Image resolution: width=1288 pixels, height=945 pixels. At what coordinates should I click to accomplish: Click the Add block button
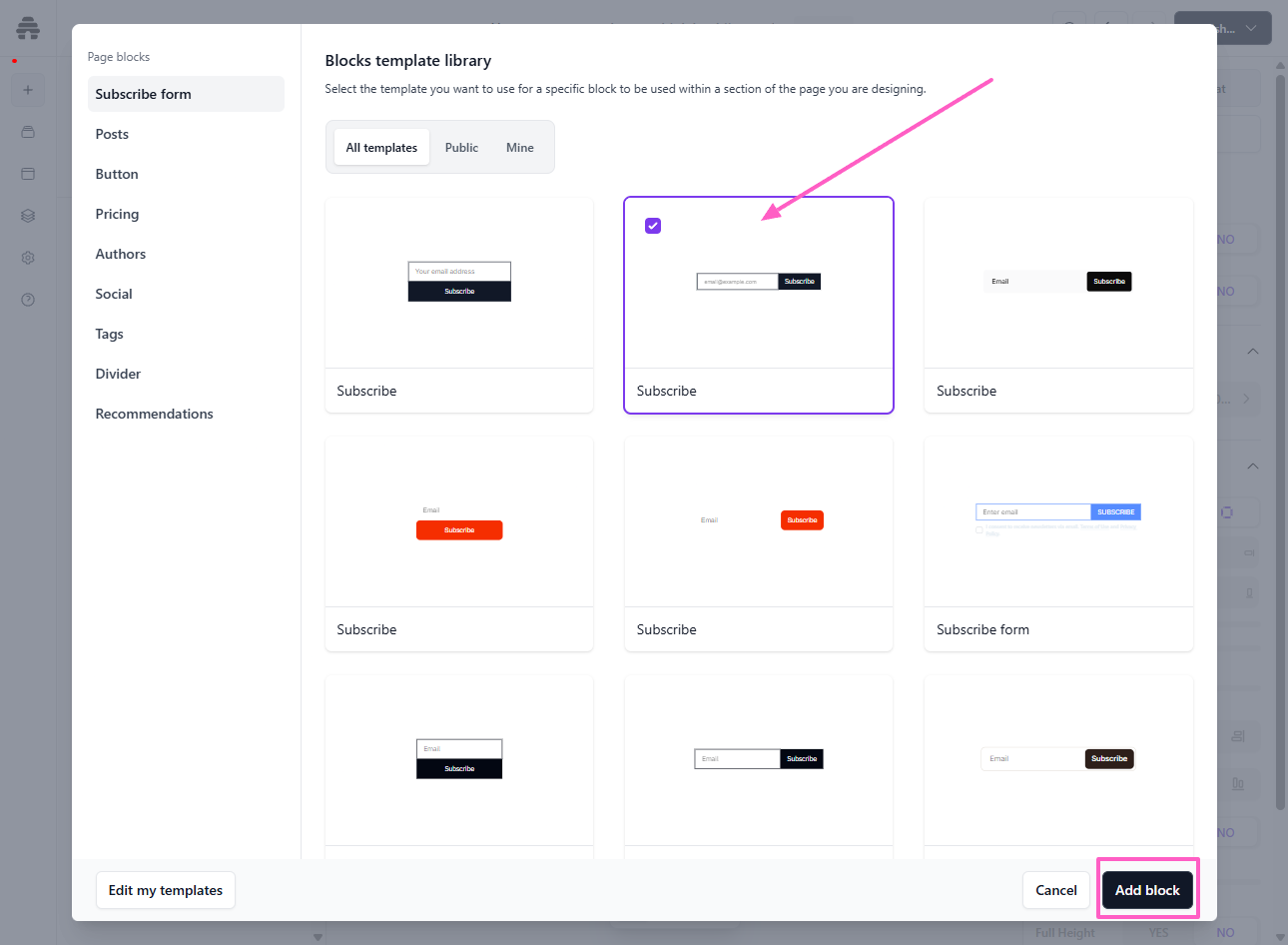pos(1147,890)
